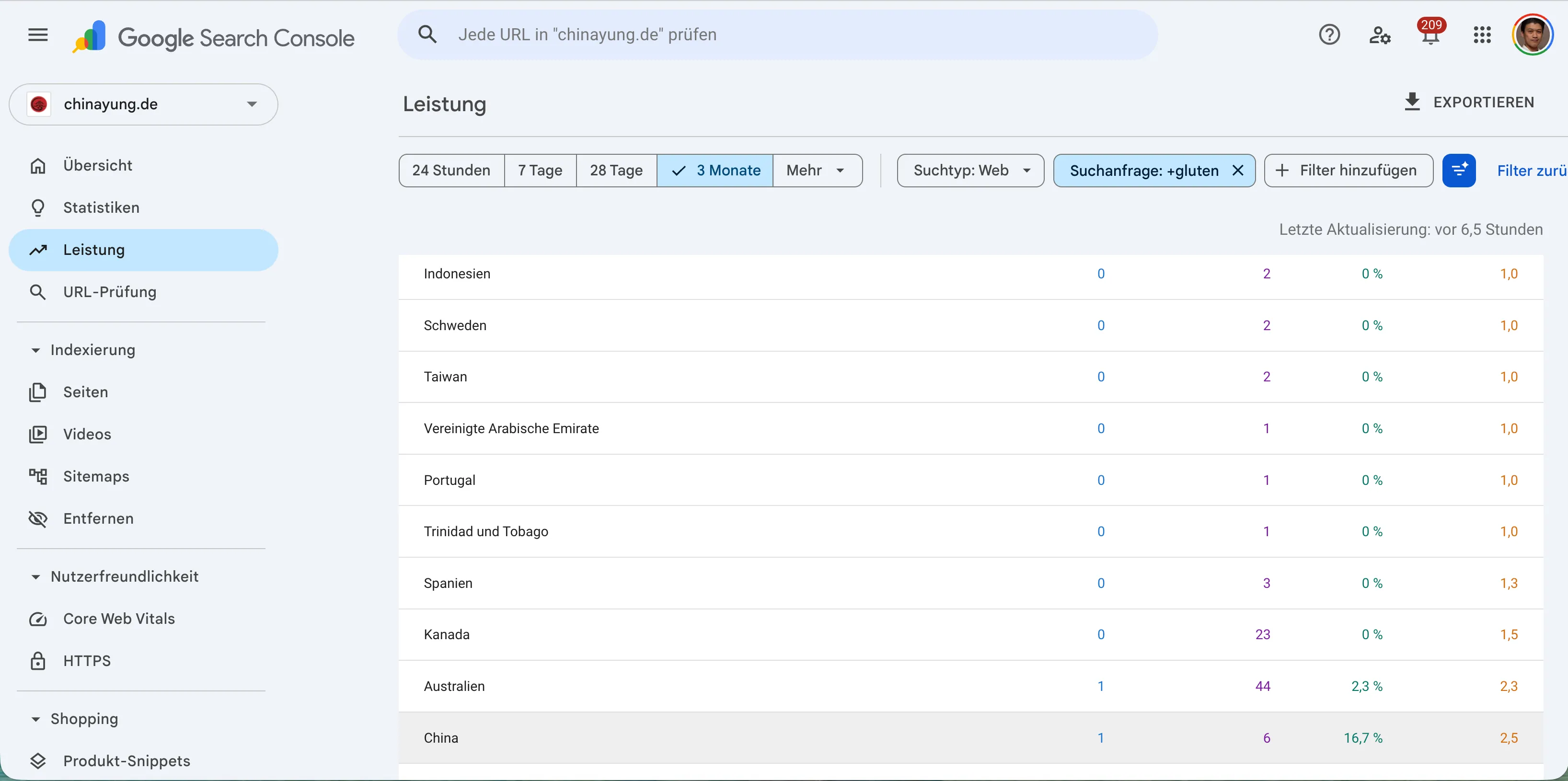This screenshot has width=1568, height=781.
Task: Open the account profile avatar
Action: [x=1533, y=34]
